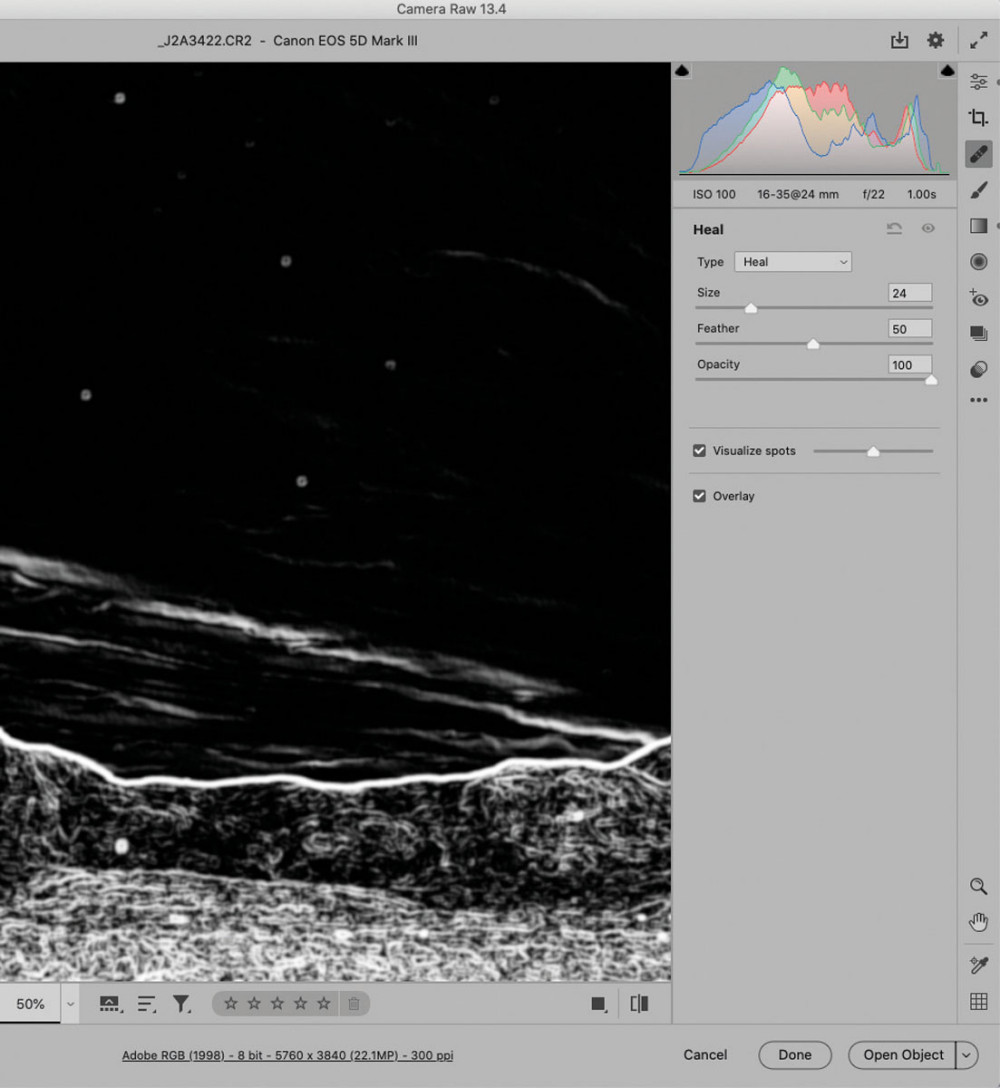Click the Feather value field 50
1000x1088 pixels.
[x=909, y=329]
